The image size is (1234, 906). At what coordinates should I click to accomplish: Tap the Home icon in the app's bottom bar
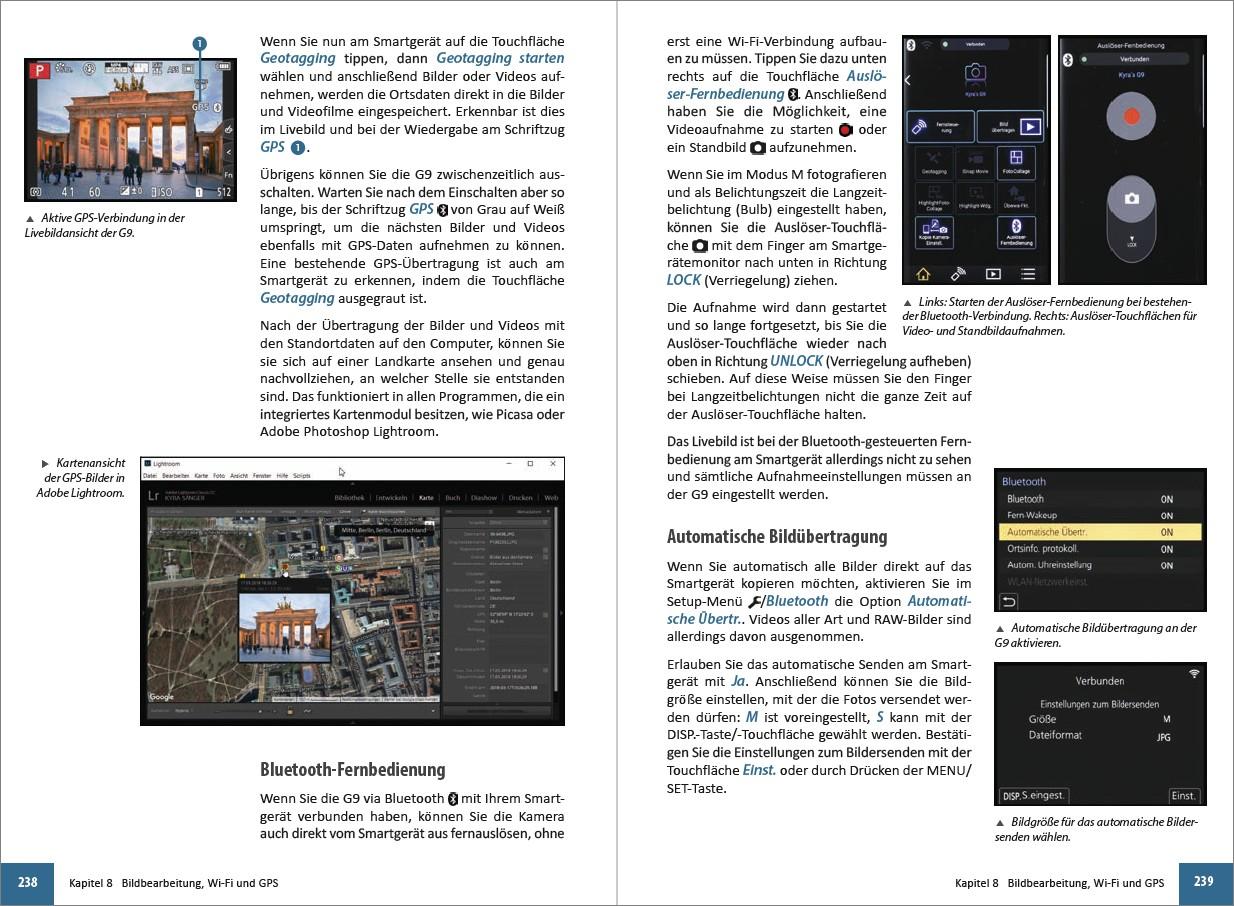(x=922, y=273)
